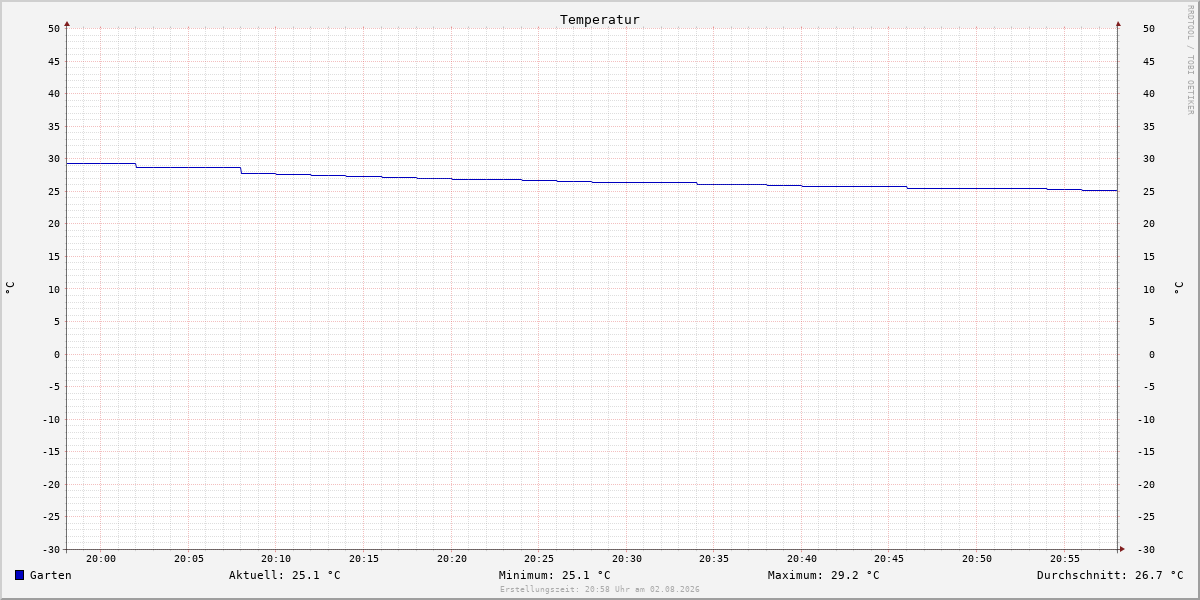Click the Temperatur chart title
The height and width of the screenshot is (600, 1200).
click(600, 19)
